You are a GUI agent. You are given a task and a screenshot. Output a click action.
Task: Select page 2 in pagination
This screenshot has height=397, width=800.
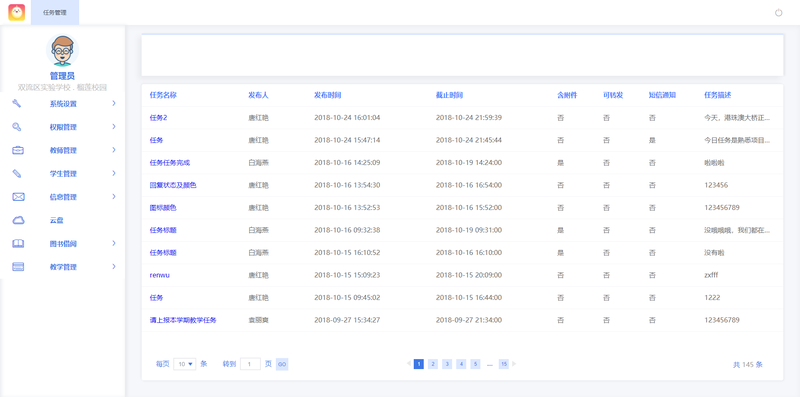coord(433,364)
